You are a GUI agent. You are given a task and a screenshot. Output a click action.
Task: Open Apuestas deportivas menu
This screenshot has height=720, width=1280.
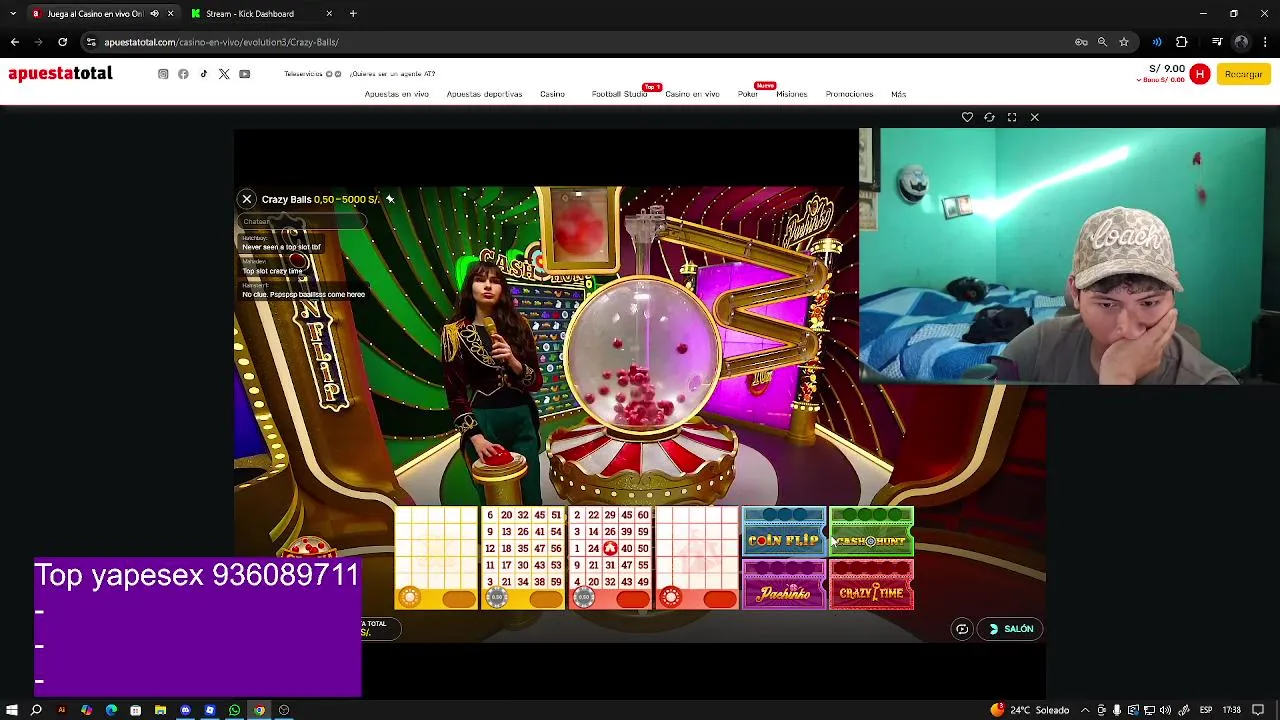(484, 94)
